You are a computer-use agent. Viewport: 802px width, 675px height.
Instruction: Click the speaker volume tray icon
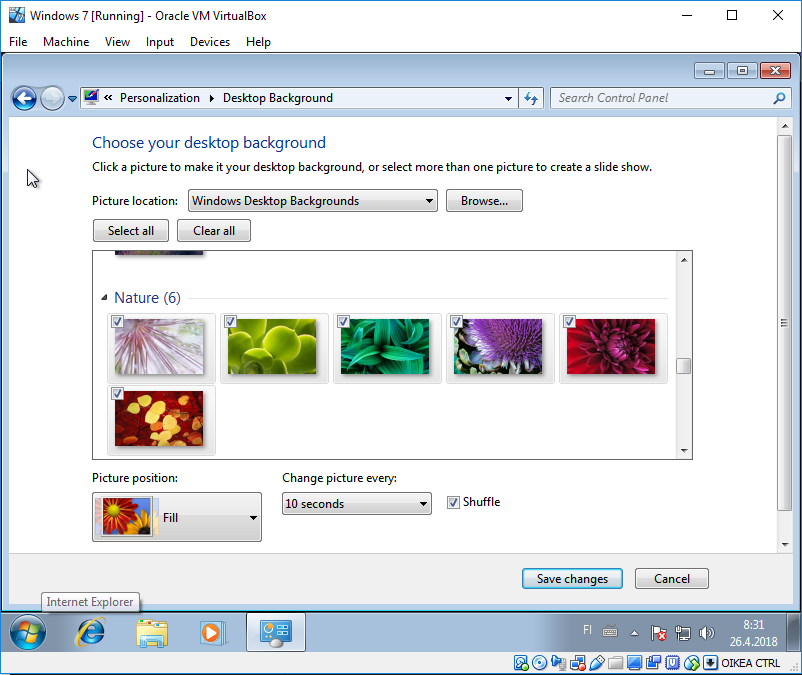(x=706, y=633)
